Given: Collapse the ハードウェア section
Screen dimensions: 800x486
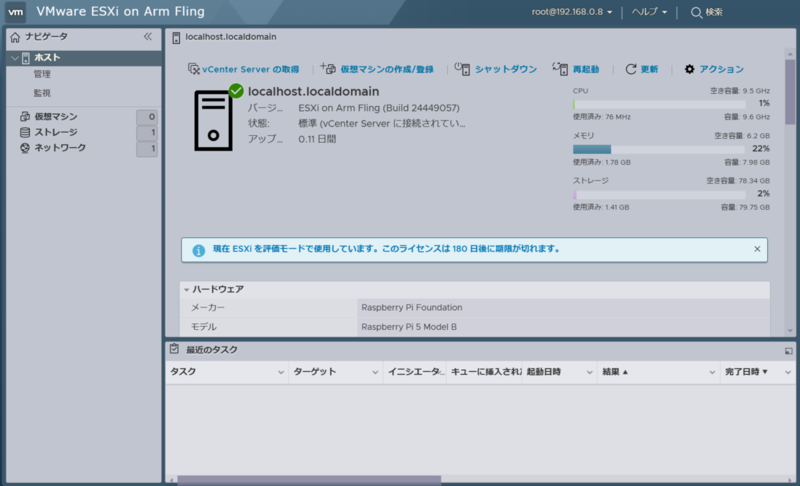Looking at the screenshot, I should click(x=186, y=289).
